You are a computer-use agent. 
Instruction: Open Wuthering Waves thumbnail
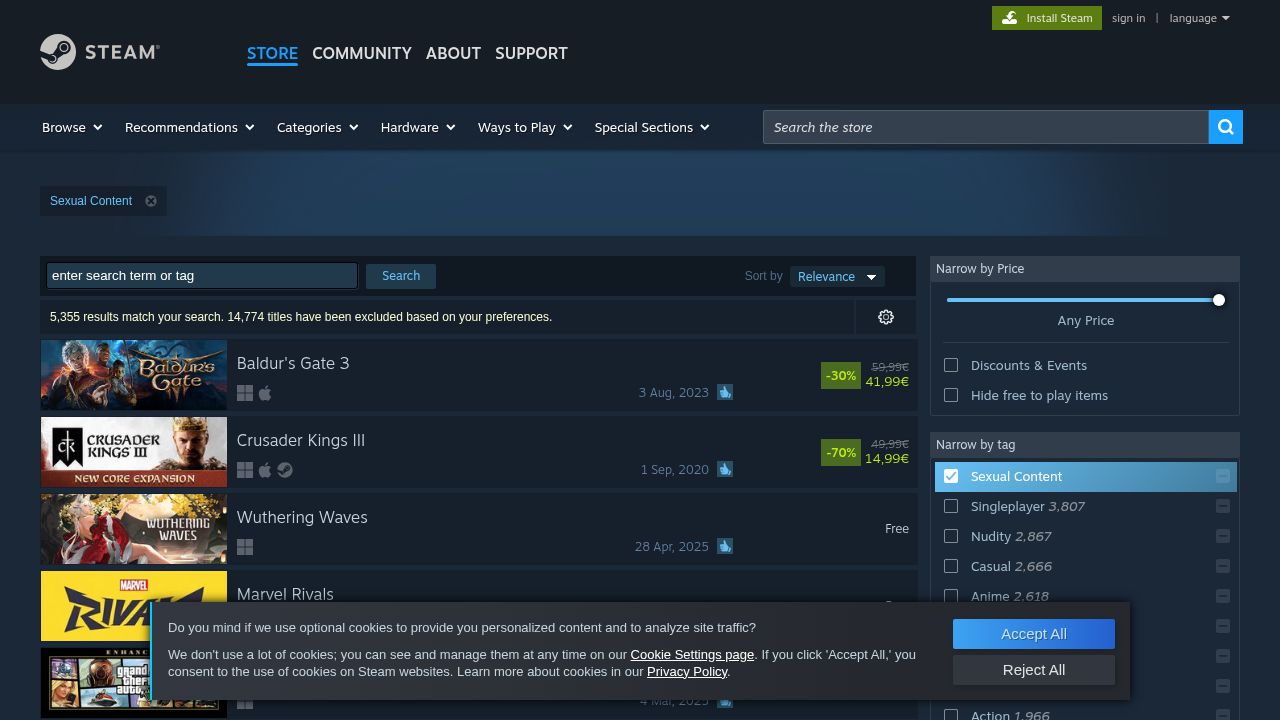point(134,529)
